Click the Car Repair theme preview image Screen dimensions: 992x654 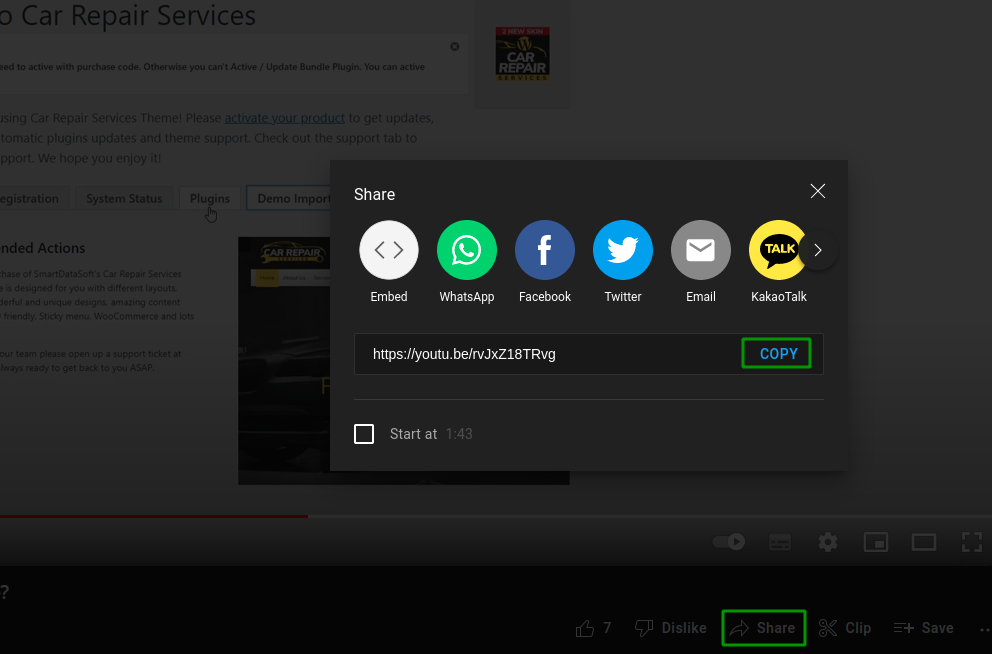(x=284, y=361)
